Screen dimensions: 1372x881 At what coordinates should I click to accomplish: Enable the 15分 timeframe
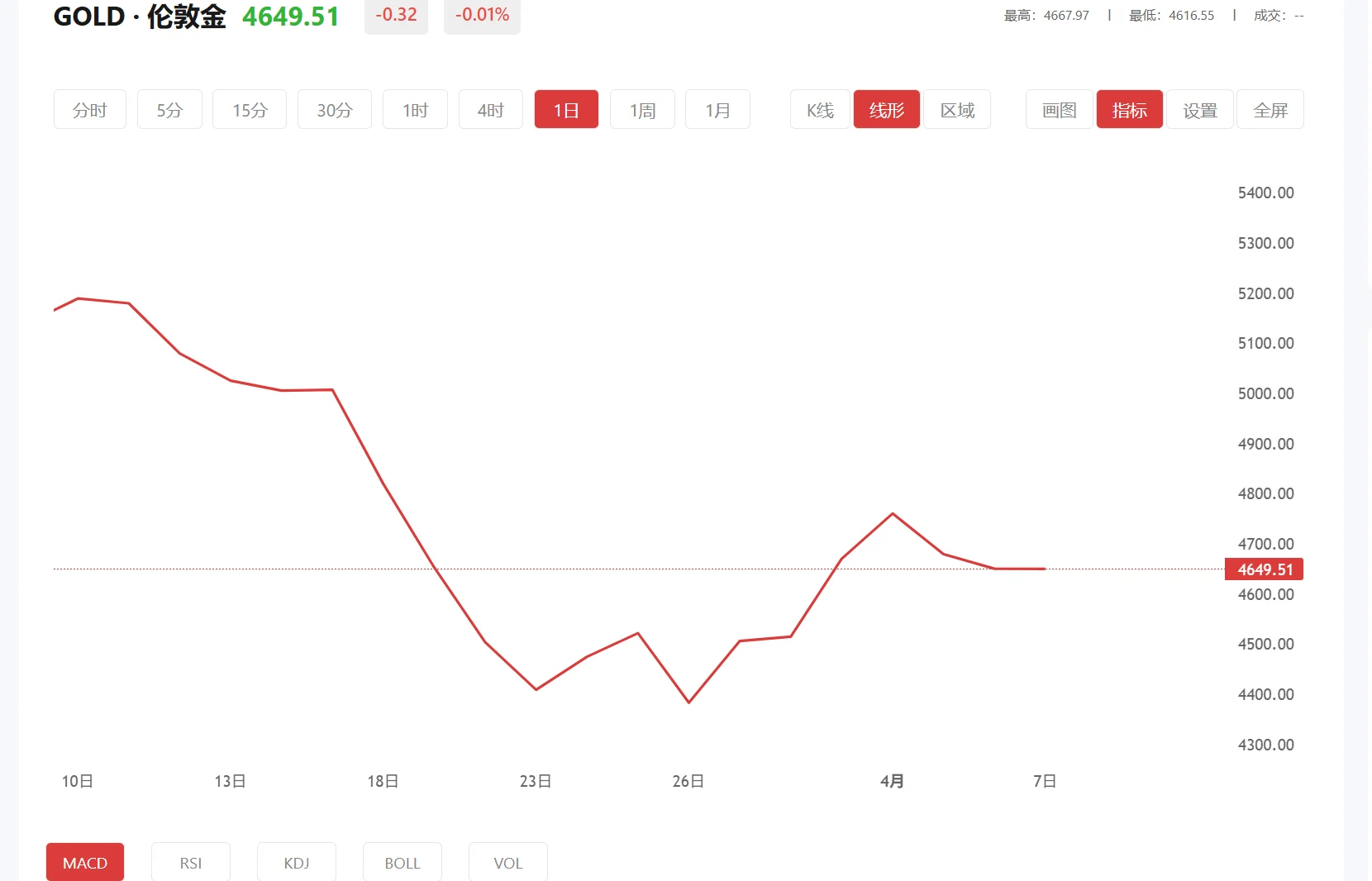point(249,109)
